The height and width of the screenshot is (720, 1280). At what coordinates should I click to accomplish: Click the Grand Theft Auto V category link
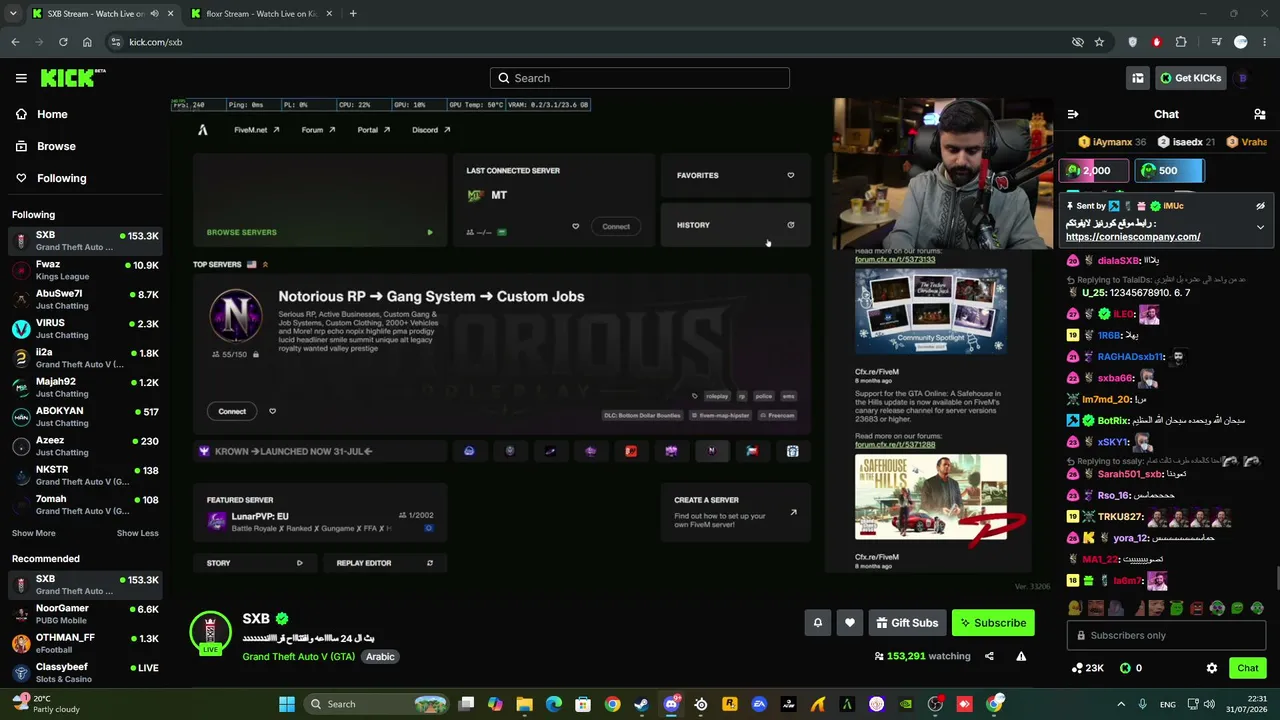click(x=298, y=657)
